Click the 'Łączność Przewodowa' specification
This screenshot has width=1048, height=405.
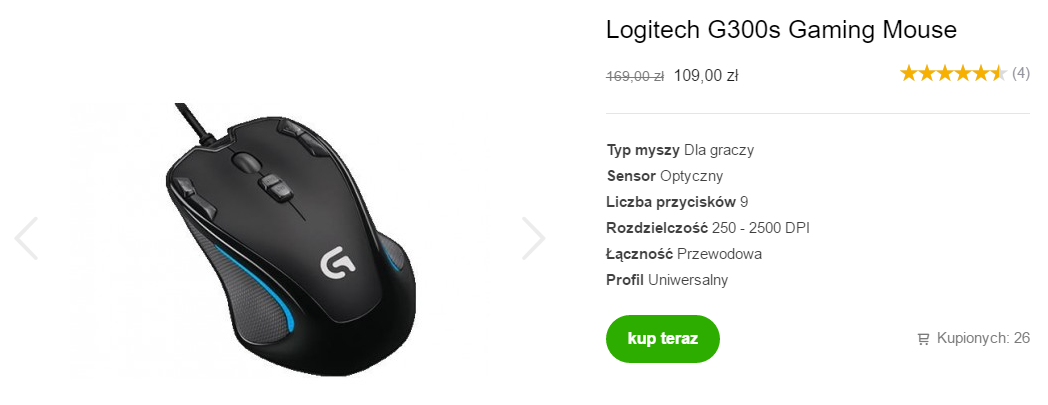point(684,254)
